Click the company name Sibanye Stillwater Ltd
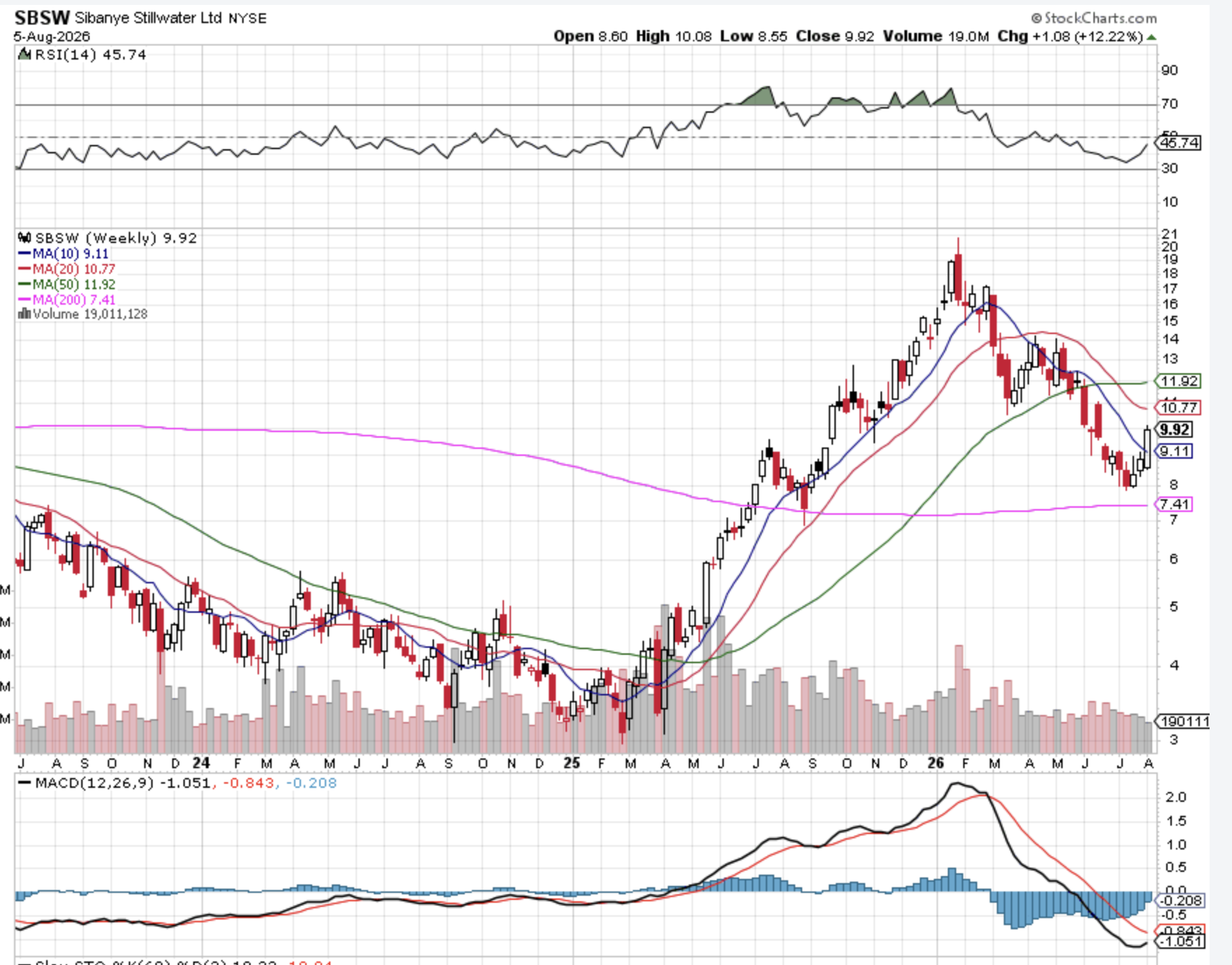1232x965 pixels. coord(148,18)
